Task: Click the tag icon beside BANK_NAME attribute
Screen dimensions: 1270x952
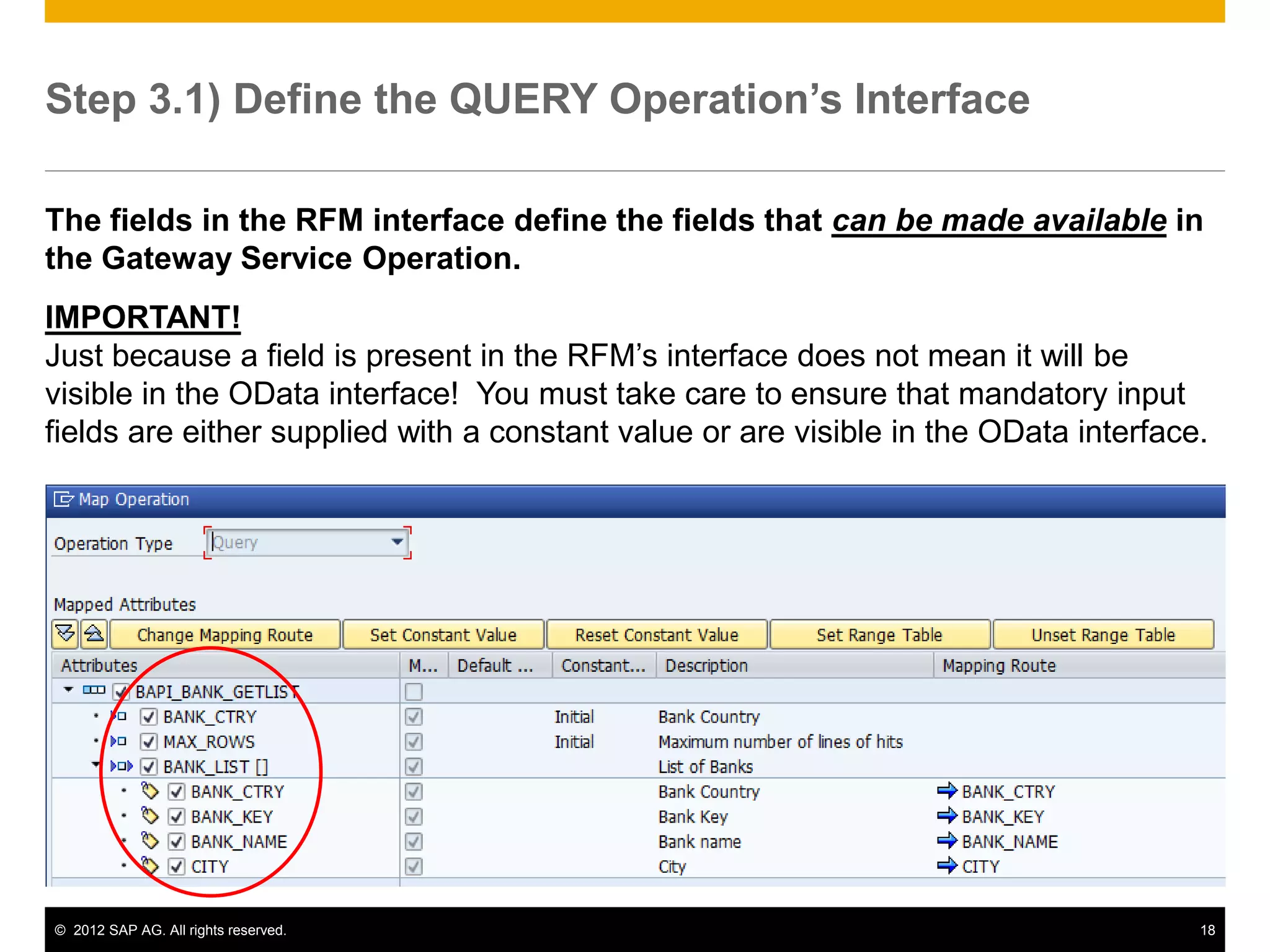Action: coord(149,841)
